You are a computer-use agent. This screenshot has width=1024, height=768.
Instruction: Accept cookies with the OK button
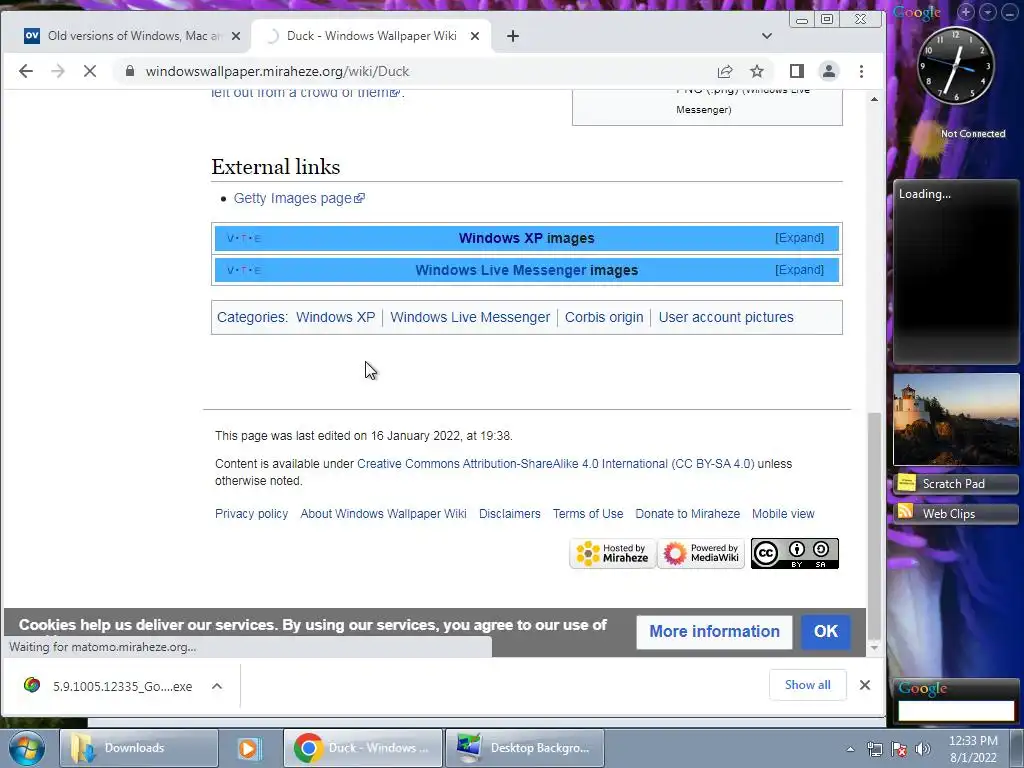coord(826,632)
